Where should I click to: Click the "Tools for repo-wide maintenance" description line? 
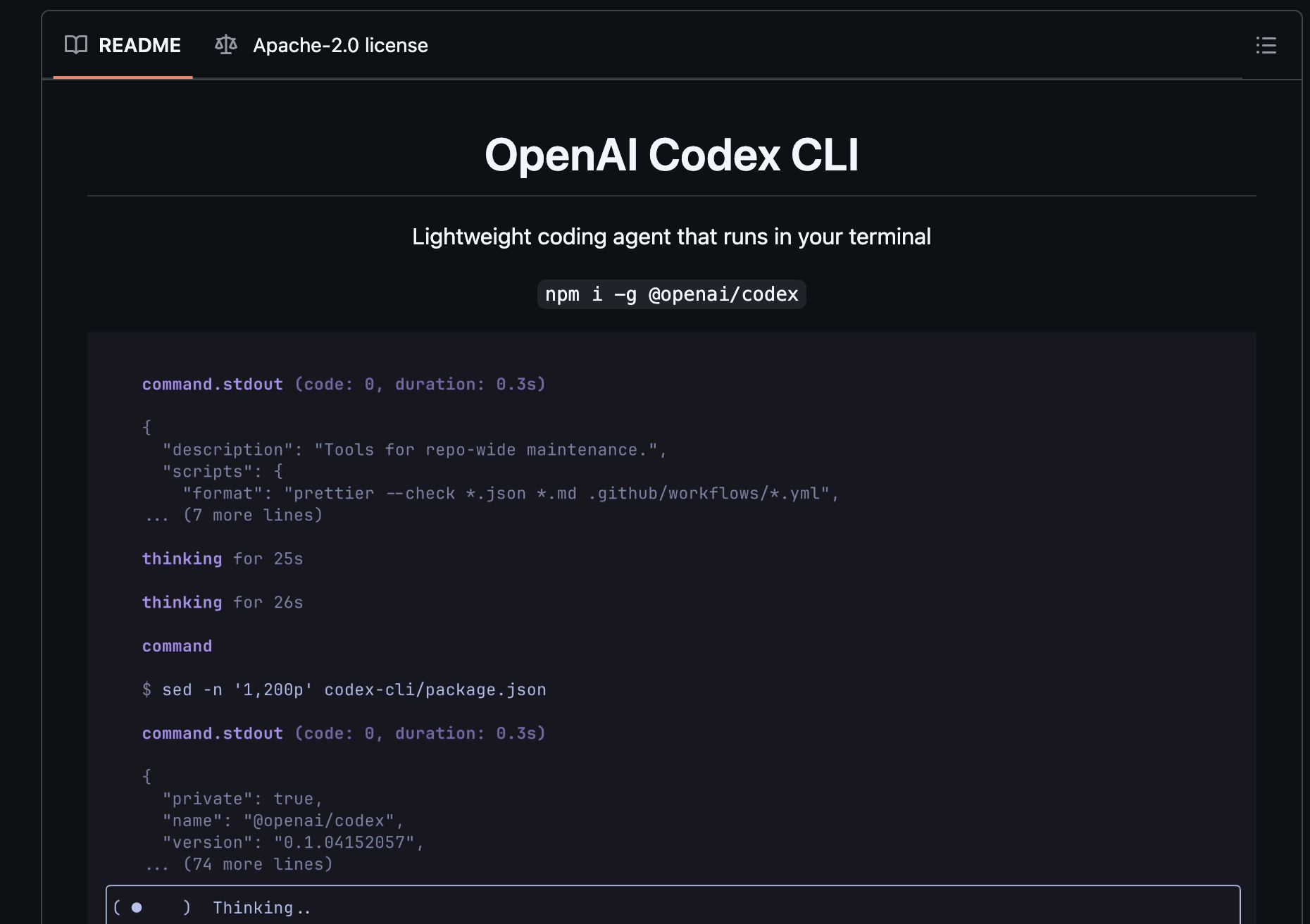pyautogui.click(x=414, y=450)
